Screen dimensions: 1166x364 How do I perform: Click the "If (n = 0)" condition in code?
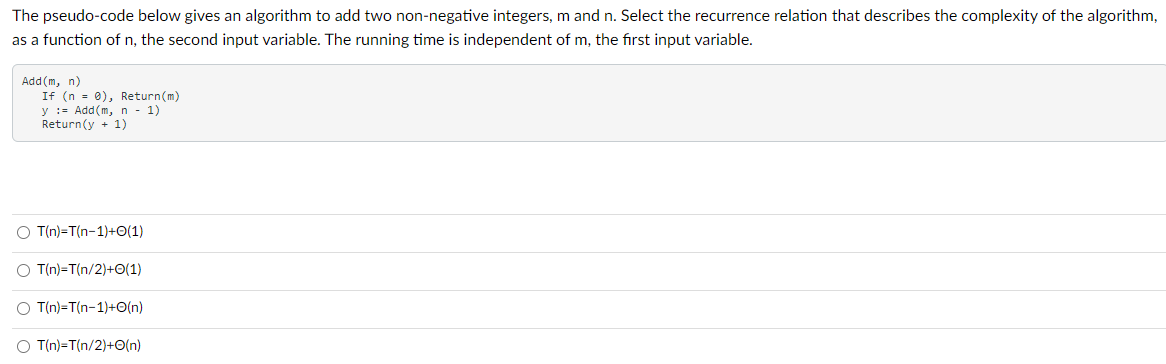point(75,96)
